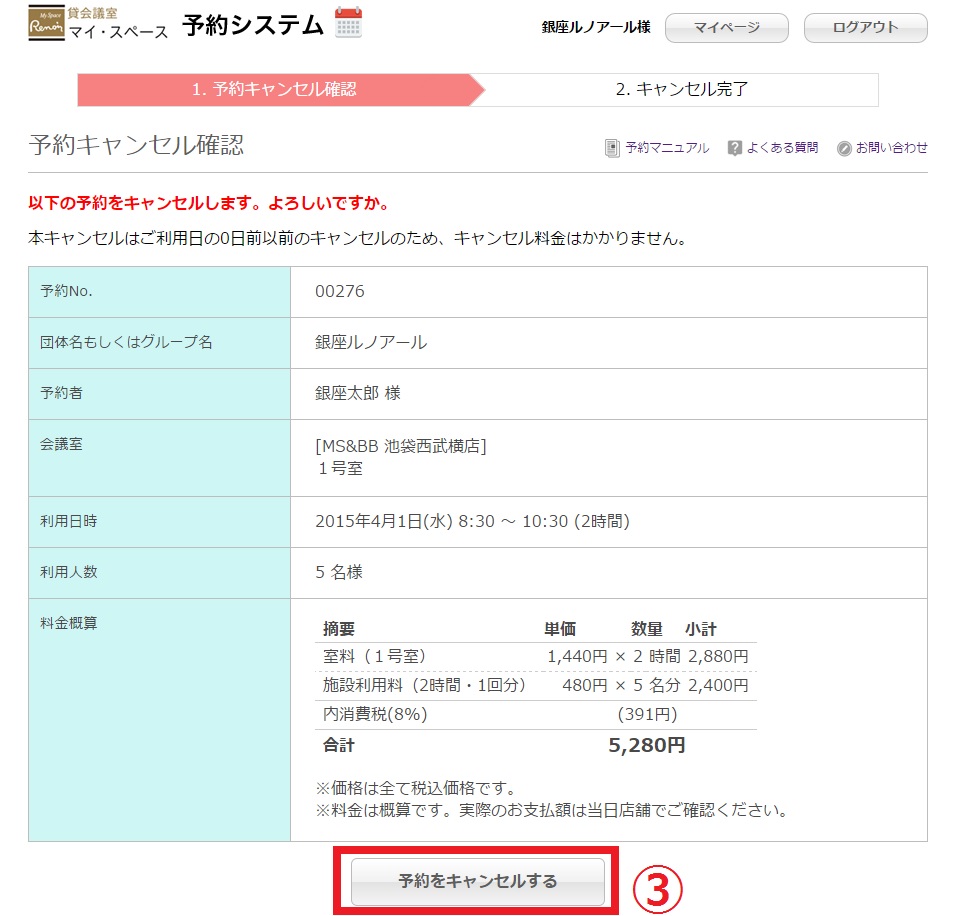Click the 予約システム page title

(253, 26)
